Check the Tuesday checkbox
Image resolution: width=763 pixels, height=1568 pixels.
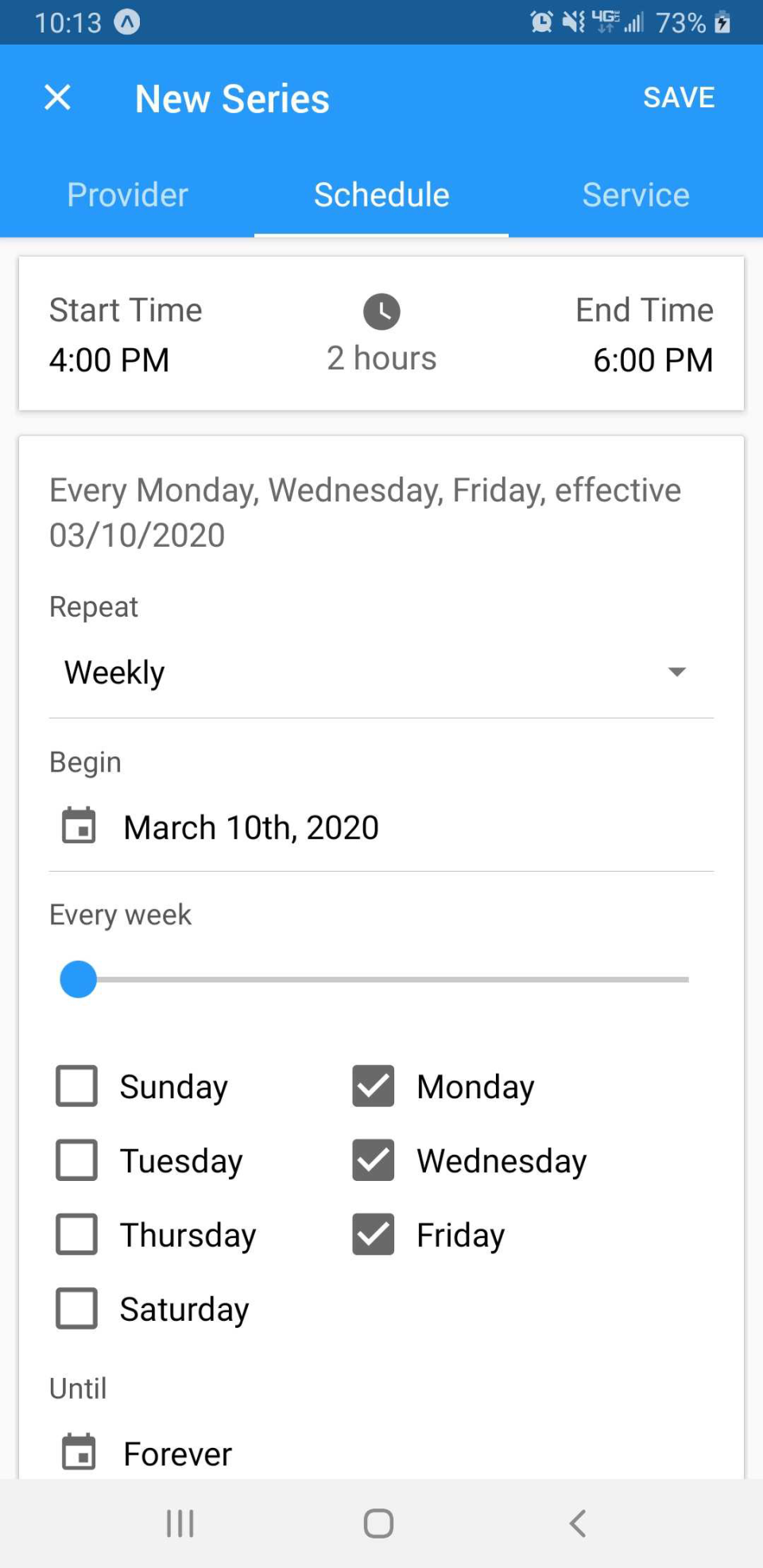click(76, 1160)
